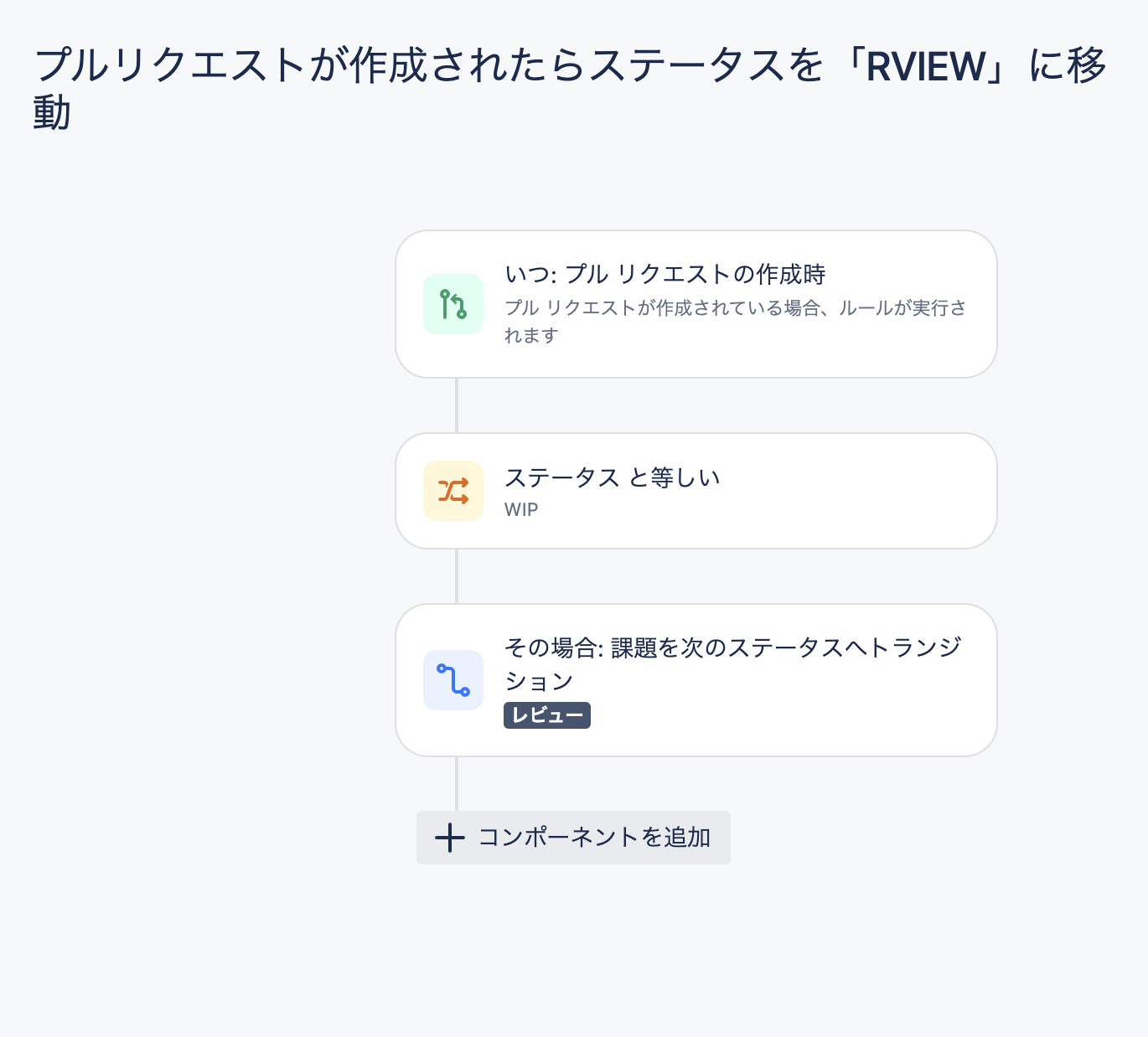Viewport: 1148px width, 1037px height.
Task: Click the レビュー status badge
Action: [x=546, y=715]
